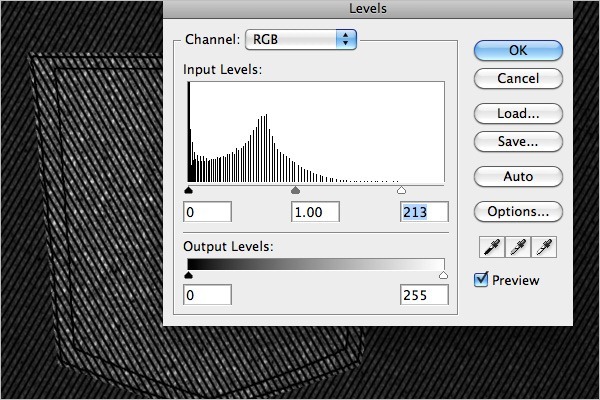Focus the input shadow field showing 0
600x400 pixels.
(x=207, y=212)
